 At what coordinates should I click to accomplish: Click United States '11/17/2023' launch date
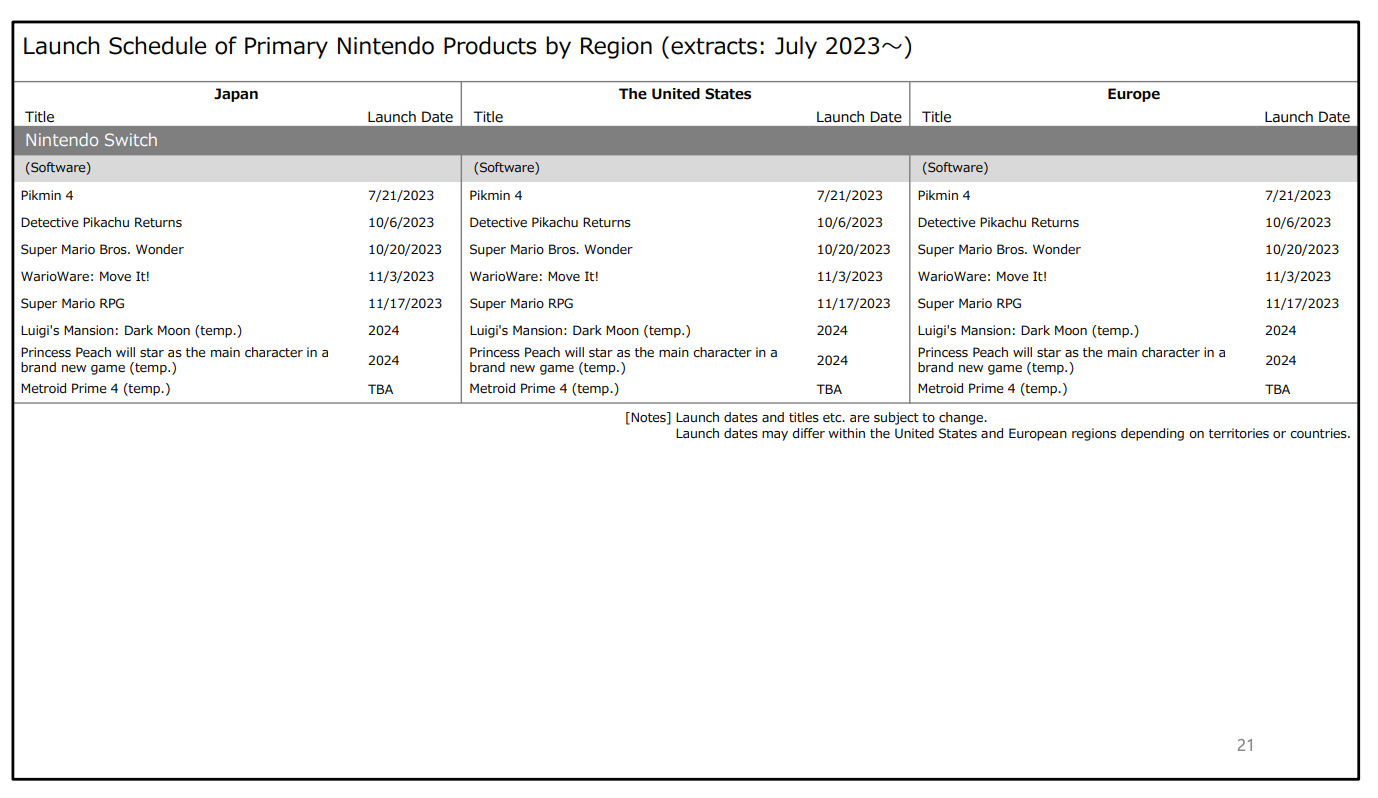pyautogui.click(x=853, y=304)
